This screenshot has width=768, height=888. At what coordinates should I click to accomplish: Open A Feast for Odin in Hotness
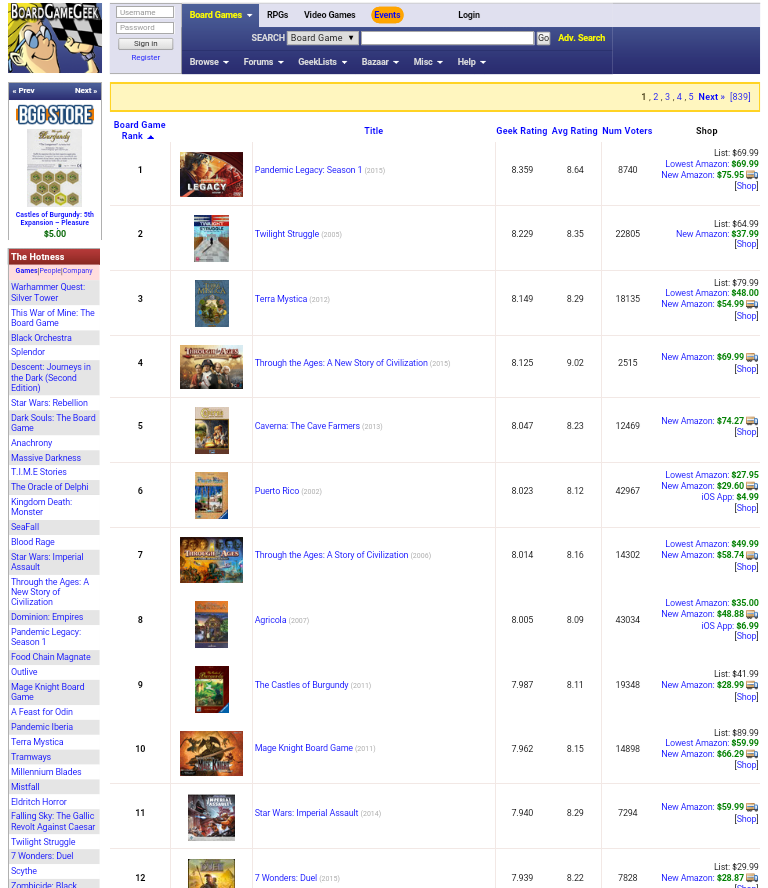[x=42, y=712]
